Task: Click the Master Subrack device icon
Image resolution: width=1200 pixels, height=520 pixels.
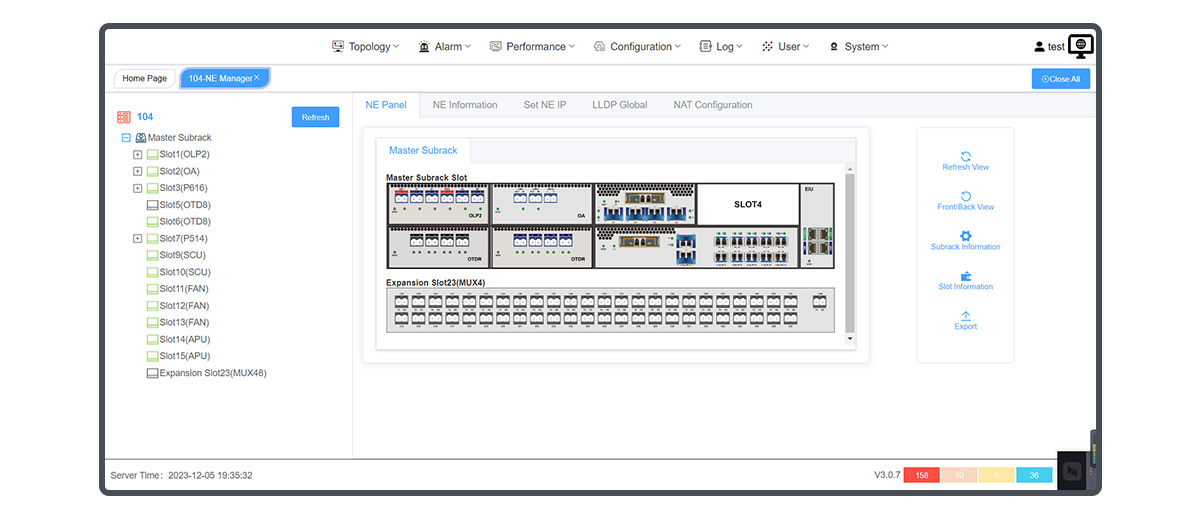Action: click(141, 138)
